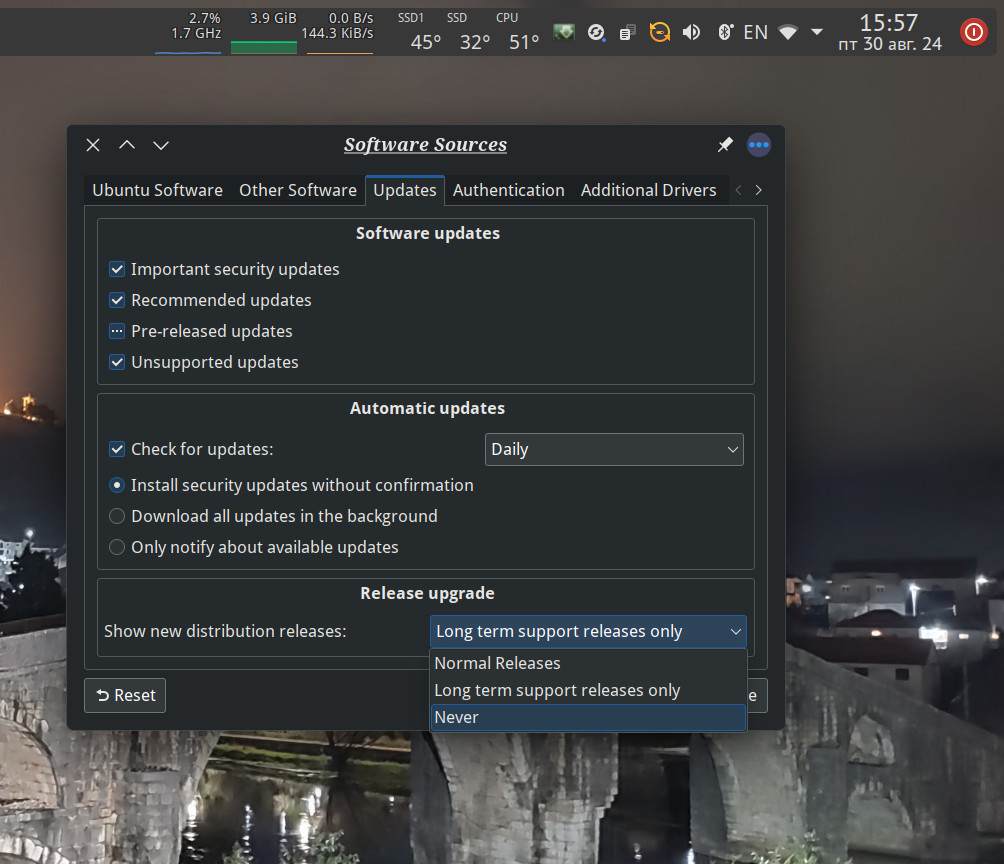Click the window shade-up arrow icon
This screenshot has width=1004, height=864.
click(x=127, y=145)
